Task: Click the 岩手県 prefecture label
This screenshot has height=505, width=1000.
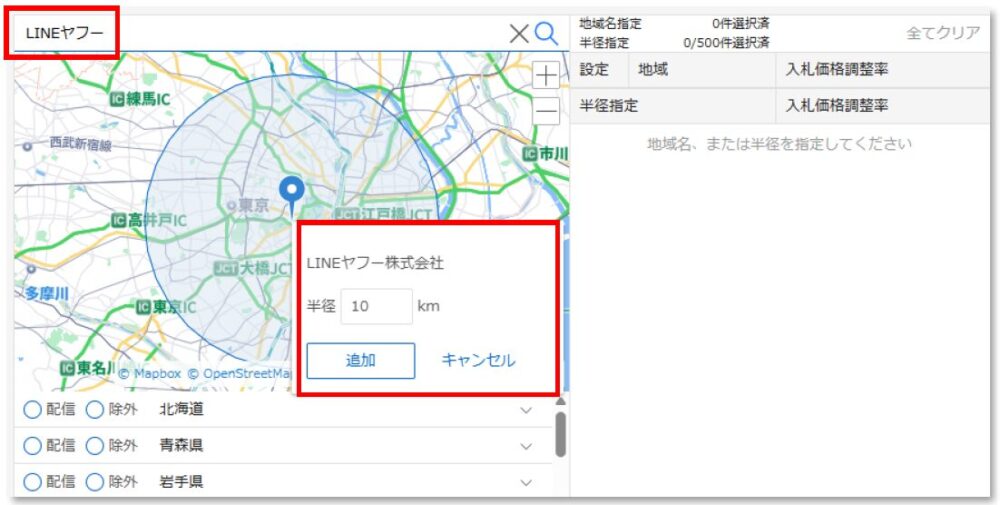Action: (x=182, y=482)
